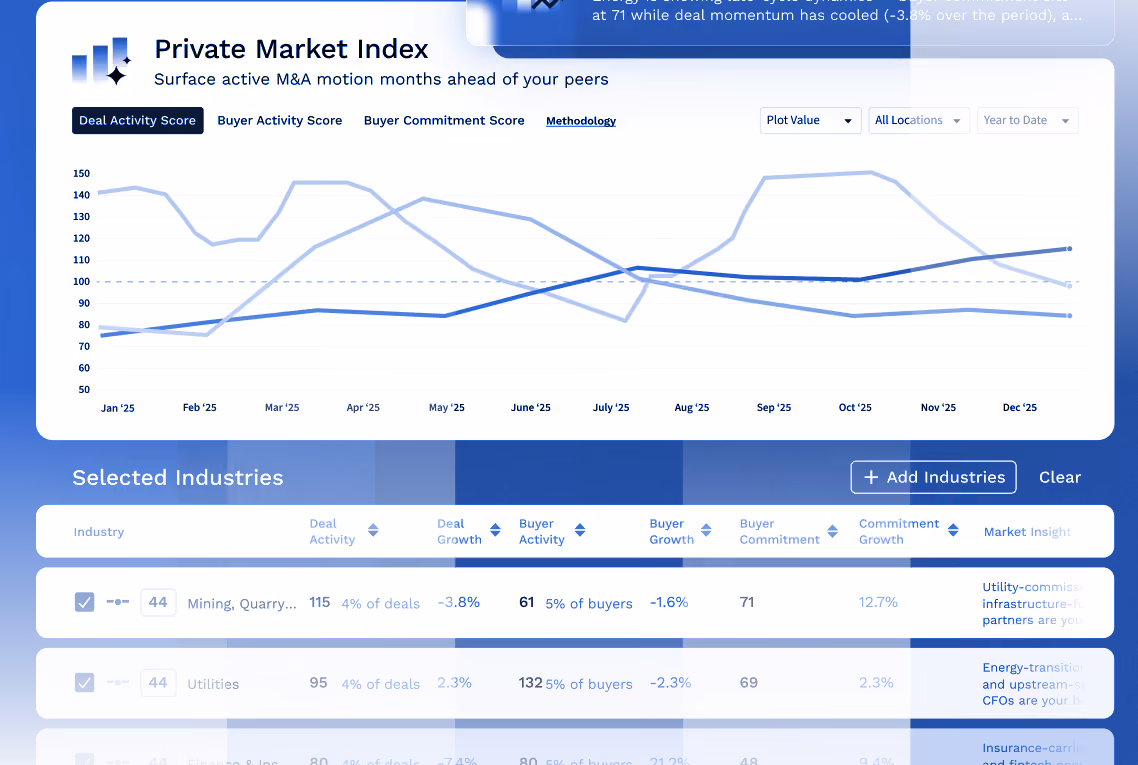Click Clear to reset selected industries
The width and height of the screenshot is (1138, 765).
pos(1060,478)
